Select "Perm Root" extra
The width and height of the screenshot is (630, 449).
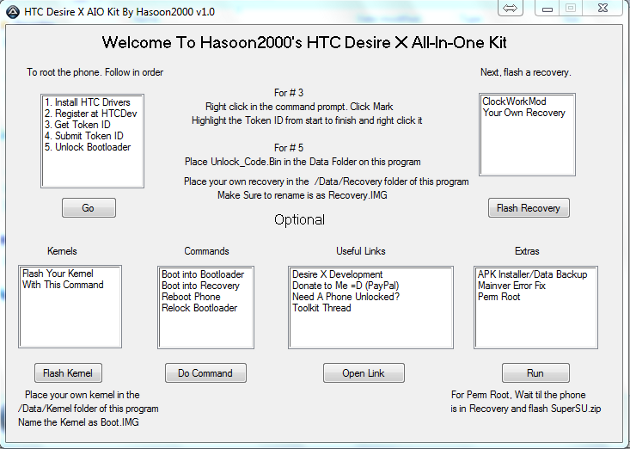pyautogui.click(x=499, y=297)
